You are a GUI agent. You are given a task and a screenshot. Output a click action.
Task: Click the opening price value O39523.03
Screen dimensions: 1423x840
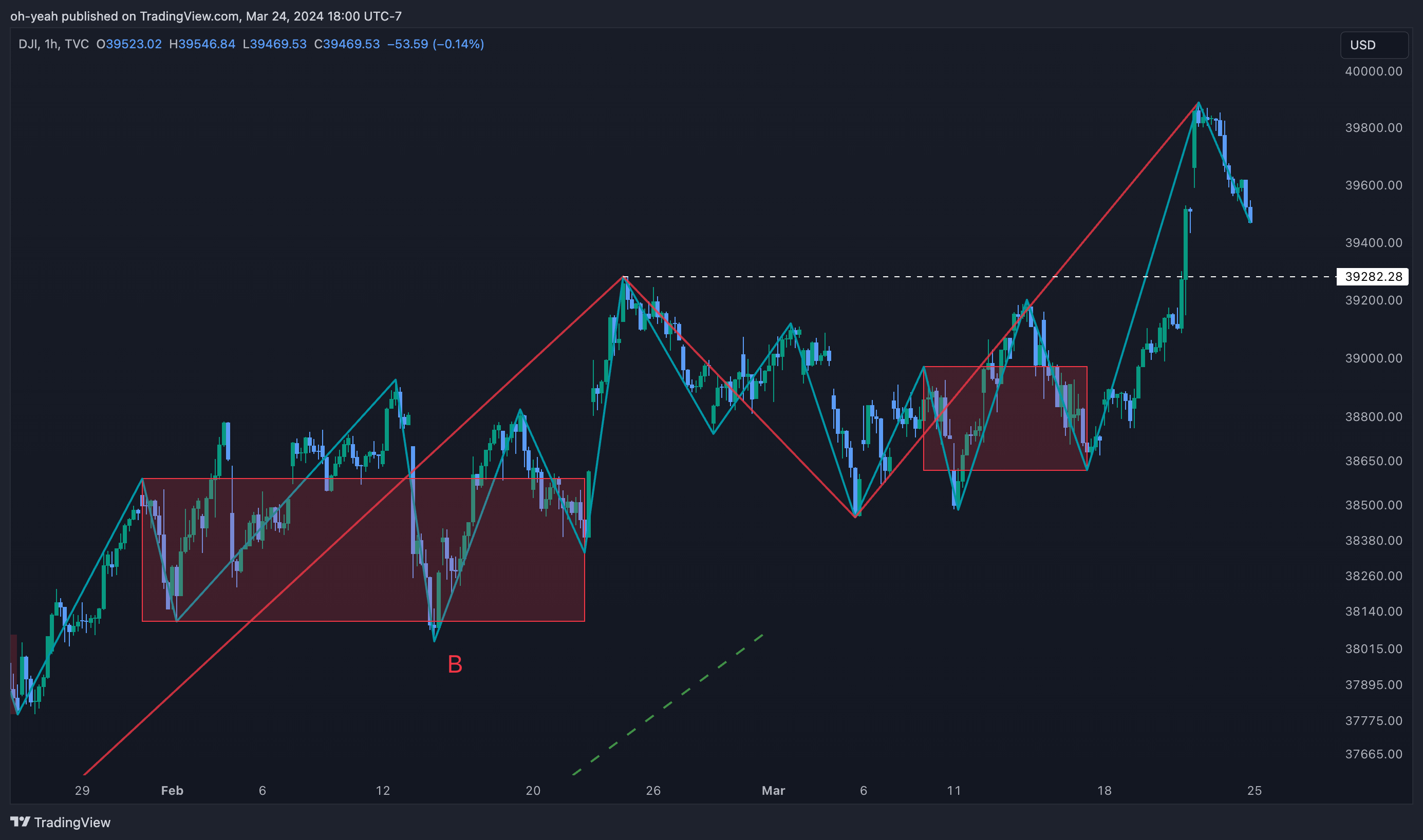click(x=129, y=44)
